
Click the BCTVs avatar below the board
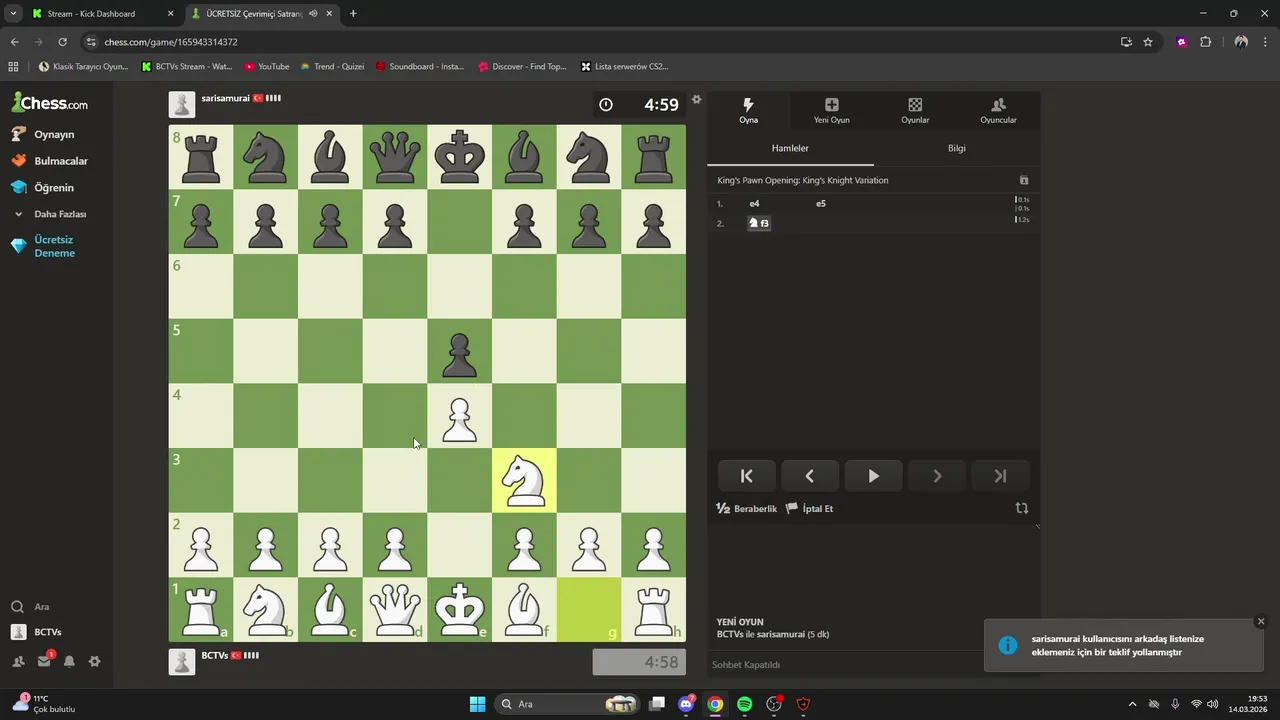[182, 662]
